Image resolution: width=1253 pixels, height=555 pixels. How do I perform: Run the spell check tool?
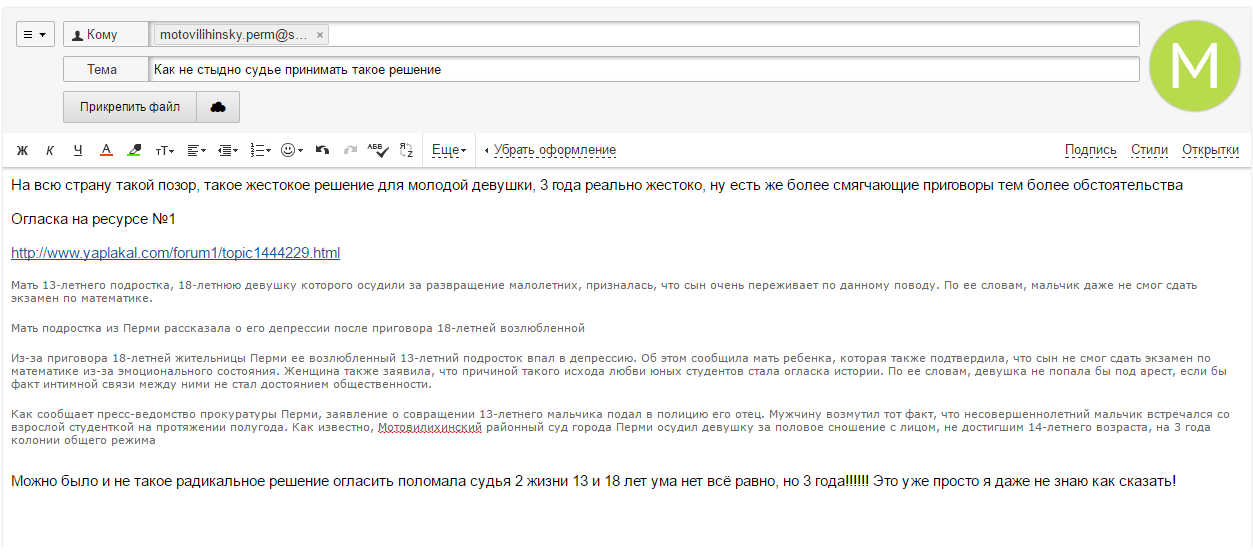coord(377,150)
